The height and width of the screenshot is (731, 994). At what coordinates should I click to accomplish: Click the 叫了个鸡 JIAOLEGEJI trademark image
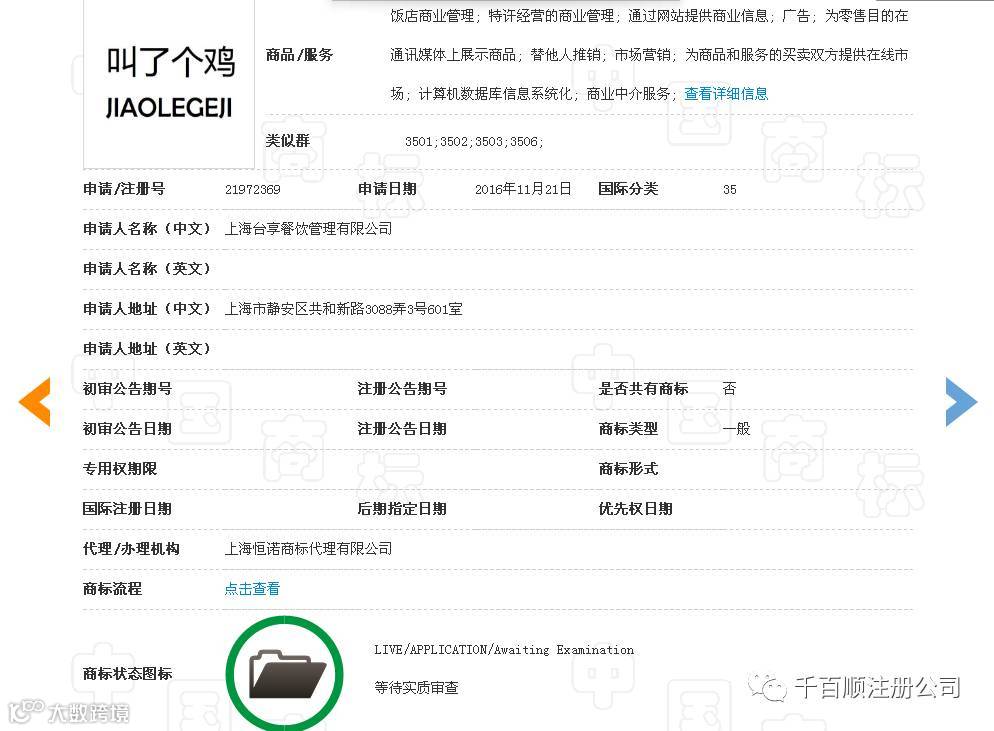(x=169, y=83)
